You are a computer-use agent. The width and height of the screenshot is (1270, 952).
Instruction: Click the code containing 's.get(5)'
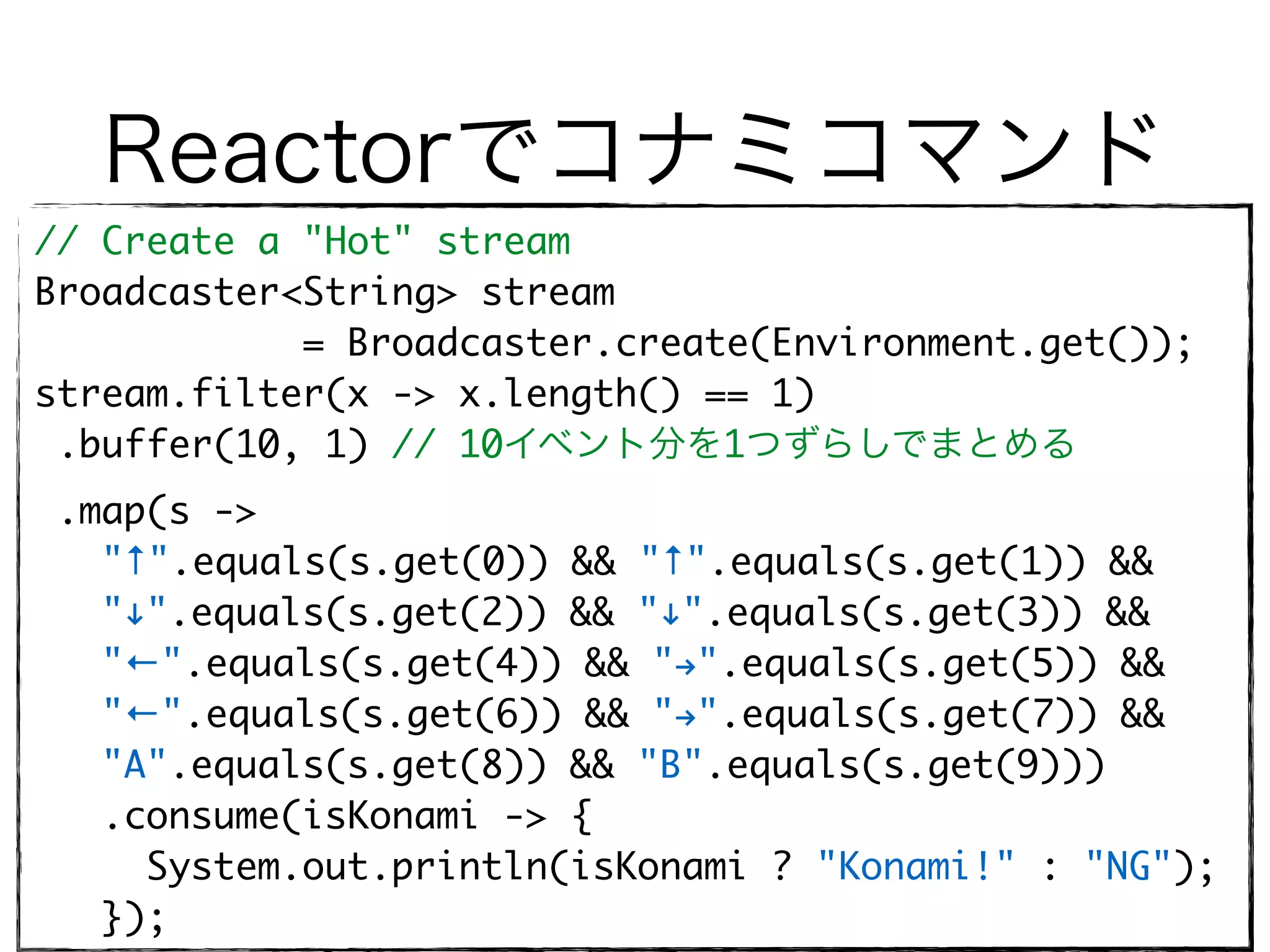[876, 664]
